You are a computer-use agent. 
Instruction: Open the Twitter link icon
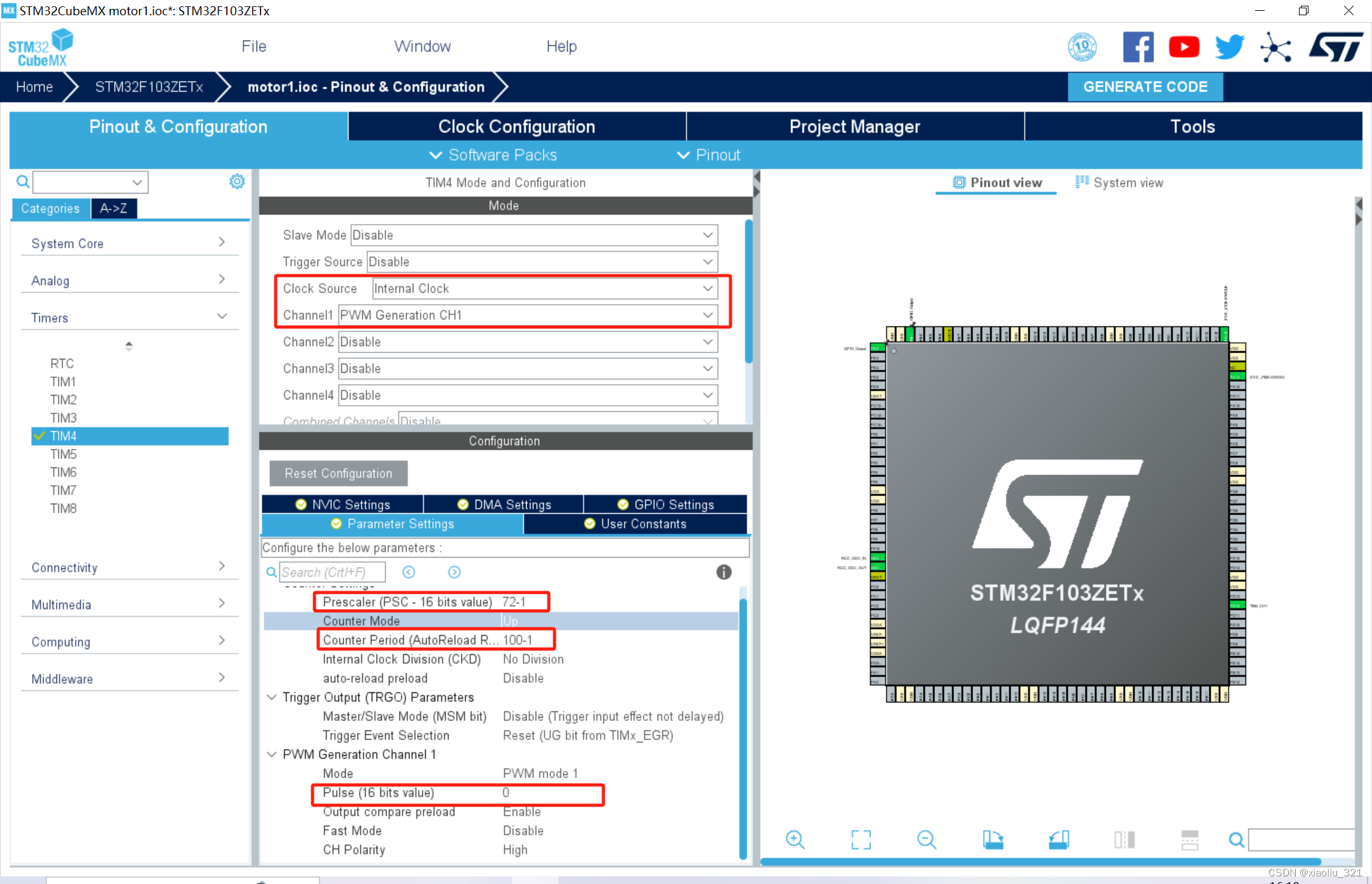(1228, 46)
